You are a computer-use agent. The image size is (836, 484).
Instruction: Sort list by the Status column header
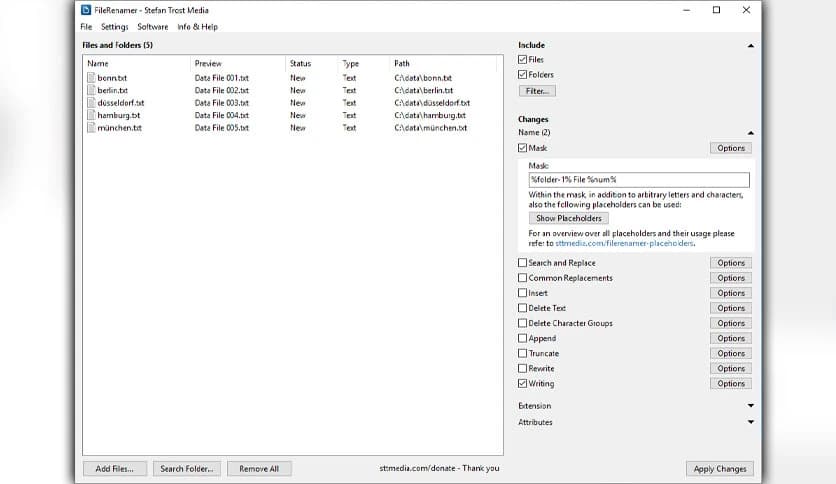[300, 63]
